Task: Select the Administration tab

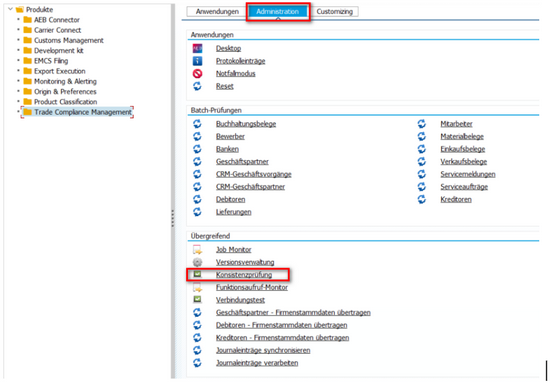Action: [x=277, y=12]
